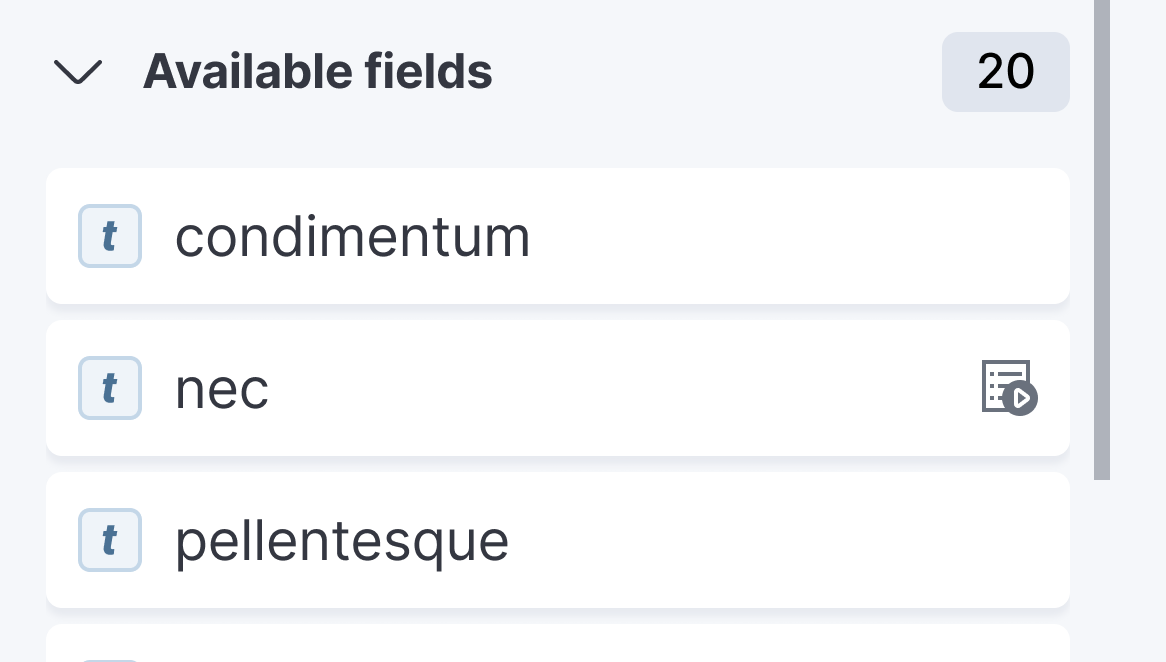The width and height of the screenshot is (1166, 662).
Task: Click the "t" text-type icon beside condimentum
Action: [x=110, y=236]
